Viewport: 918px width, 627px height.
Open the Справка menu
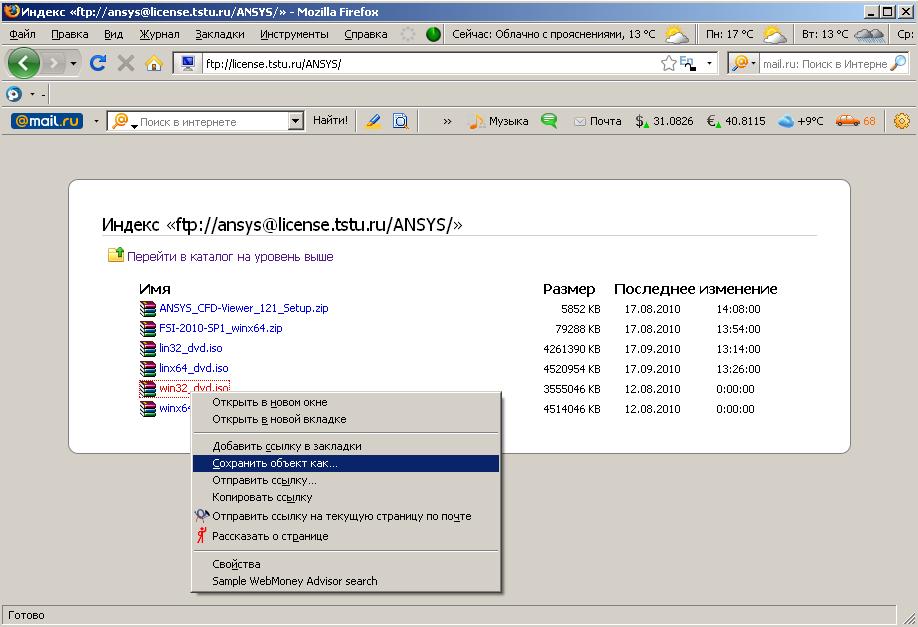tap(366, 35)
